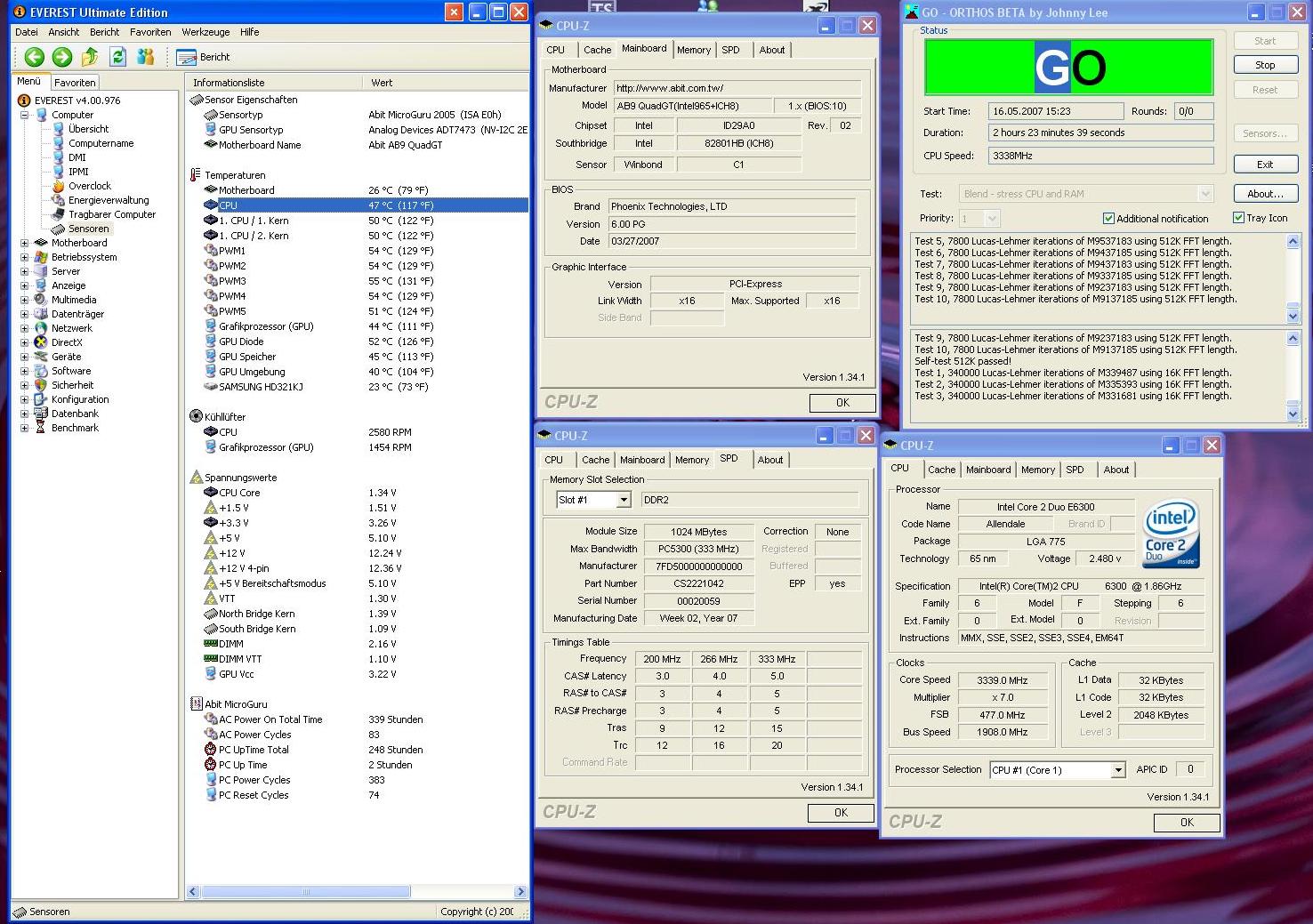Viewport: 1313px width, 924px height.
Task: Click the Abit MicroGuru section icon
Action: coord(197,703)
